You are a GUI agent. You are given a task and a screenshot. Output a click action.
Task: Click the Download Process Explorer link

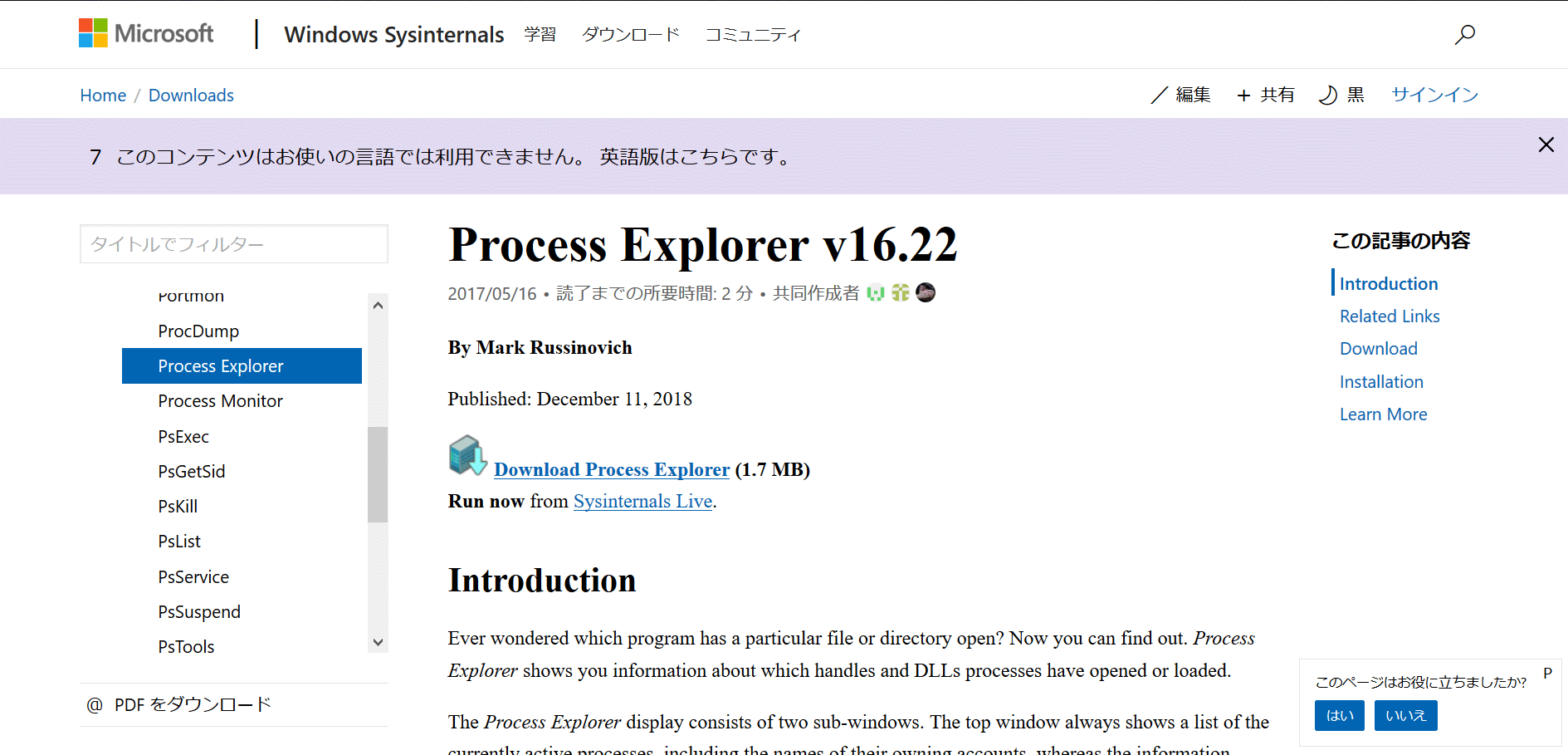coord(612,469)
